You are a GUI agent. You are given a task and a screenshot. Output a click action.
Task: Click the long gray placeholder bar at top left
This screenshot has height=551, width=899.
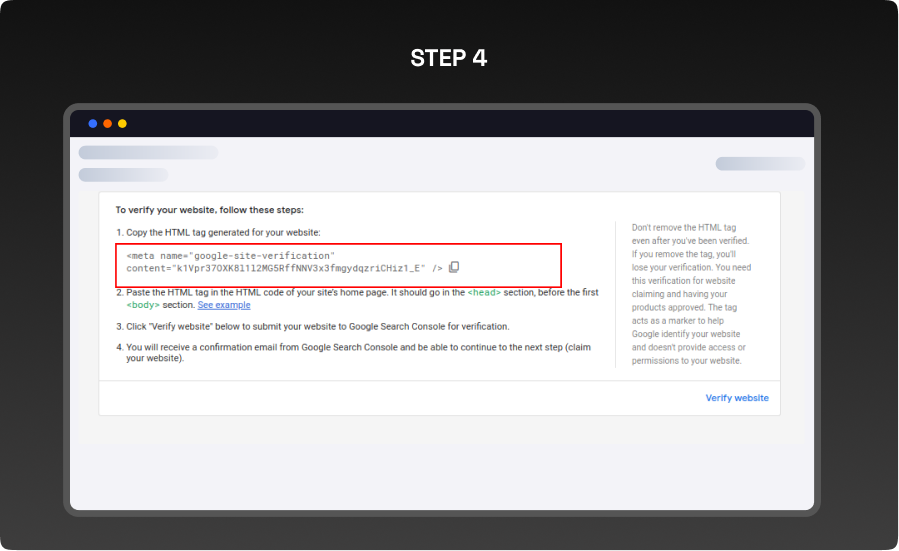(148, 153)
